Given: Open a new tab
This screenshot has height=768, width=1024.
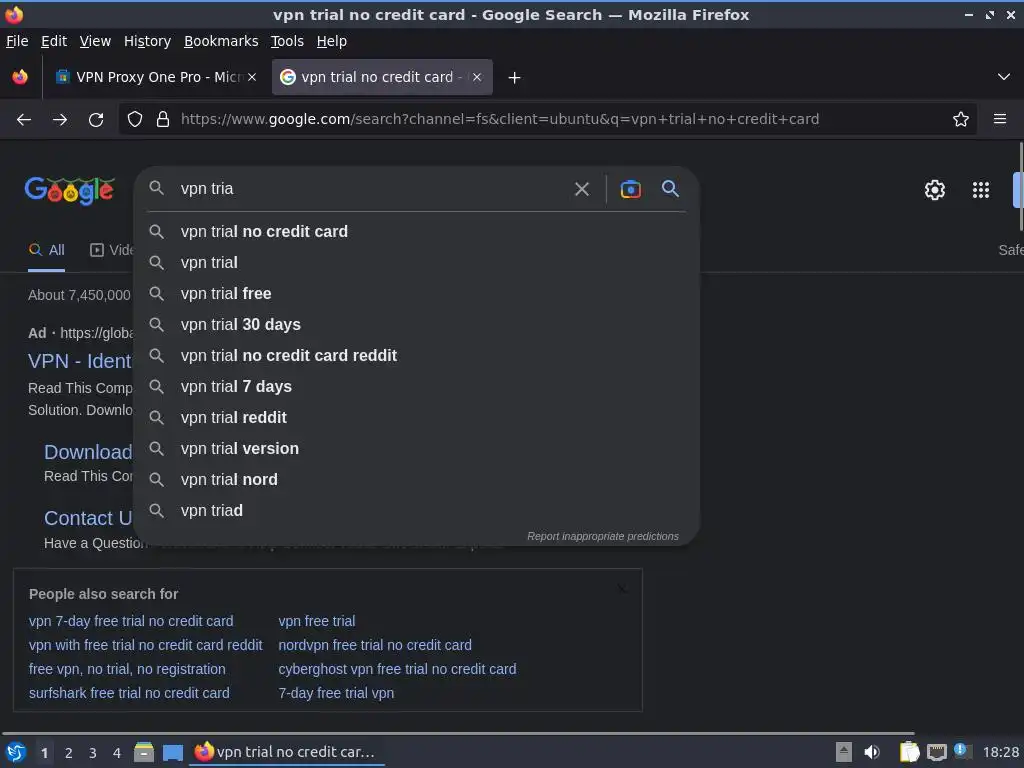Looking at the screenshot, I should pyautogui.click(x=515, y=78).
